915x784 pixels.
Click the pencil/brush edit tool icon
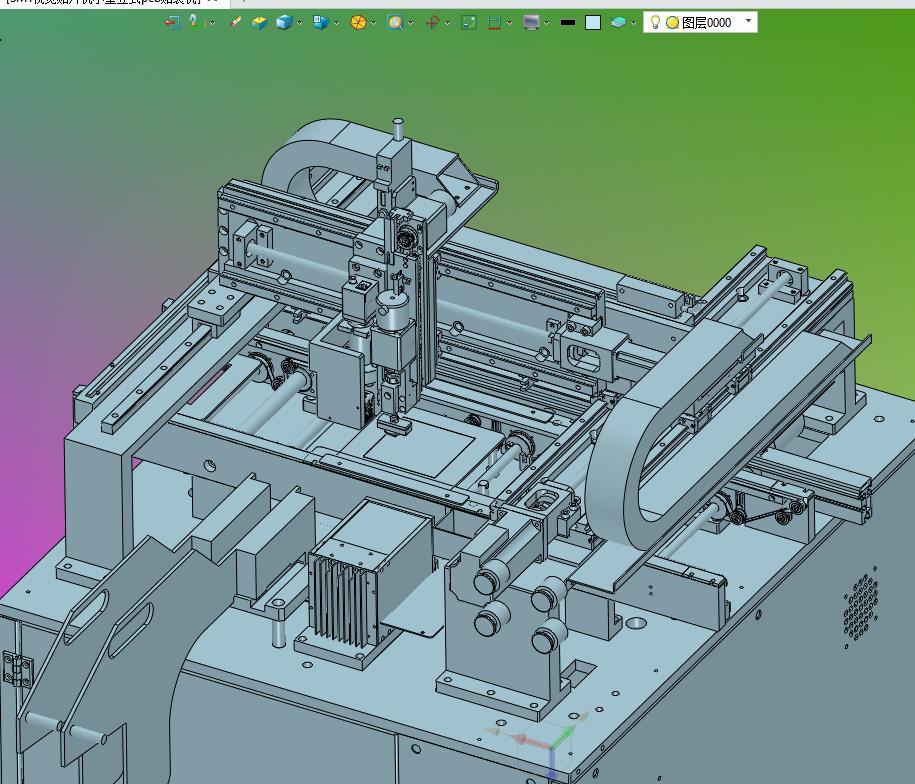coord(235,22)
